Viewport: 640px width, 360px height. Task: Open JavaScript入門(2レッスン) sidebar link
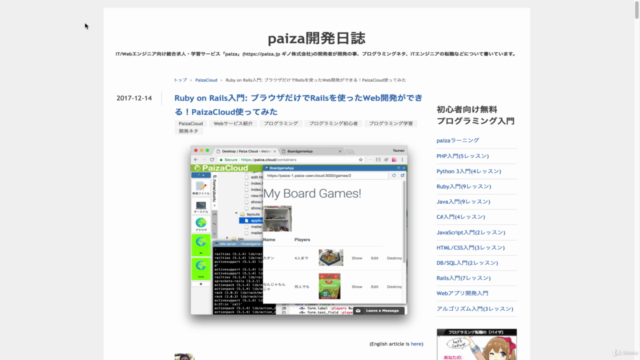[x=471, y=232]
